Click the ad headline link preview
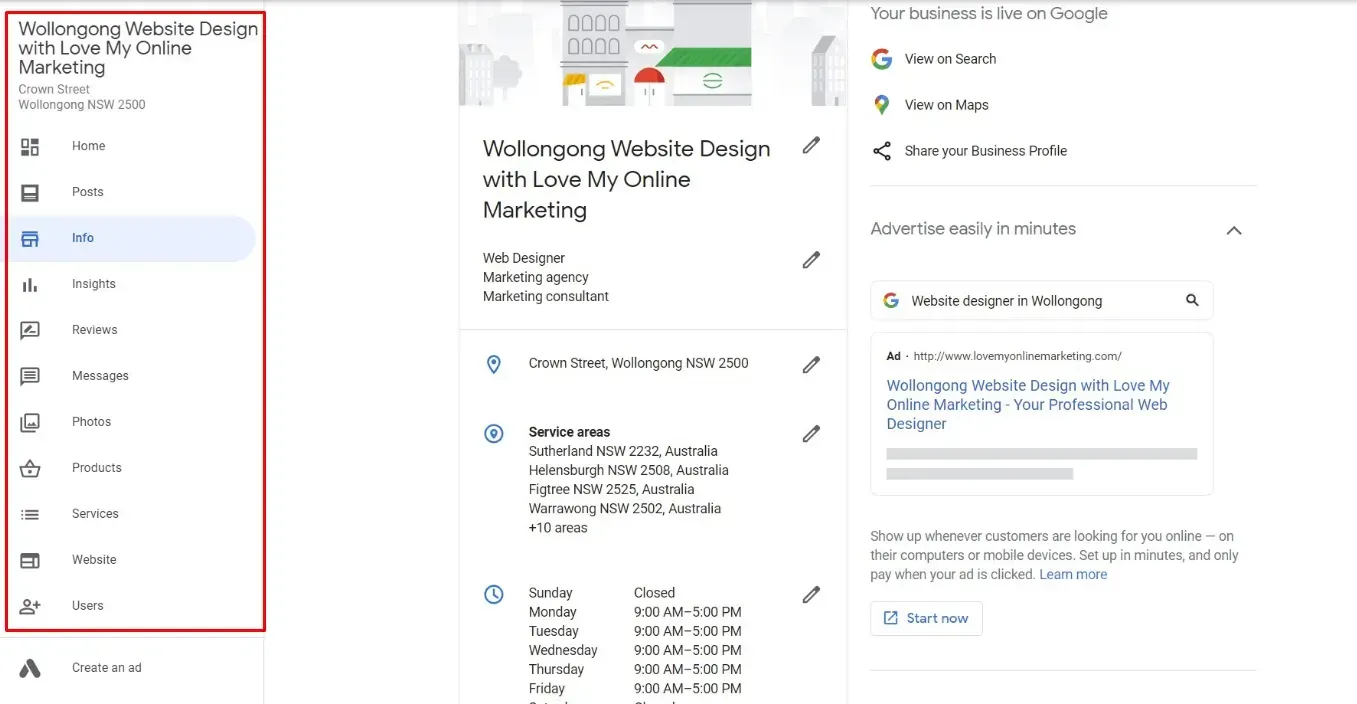The width and height of the screenshot is (1357, 704). 1028,404
